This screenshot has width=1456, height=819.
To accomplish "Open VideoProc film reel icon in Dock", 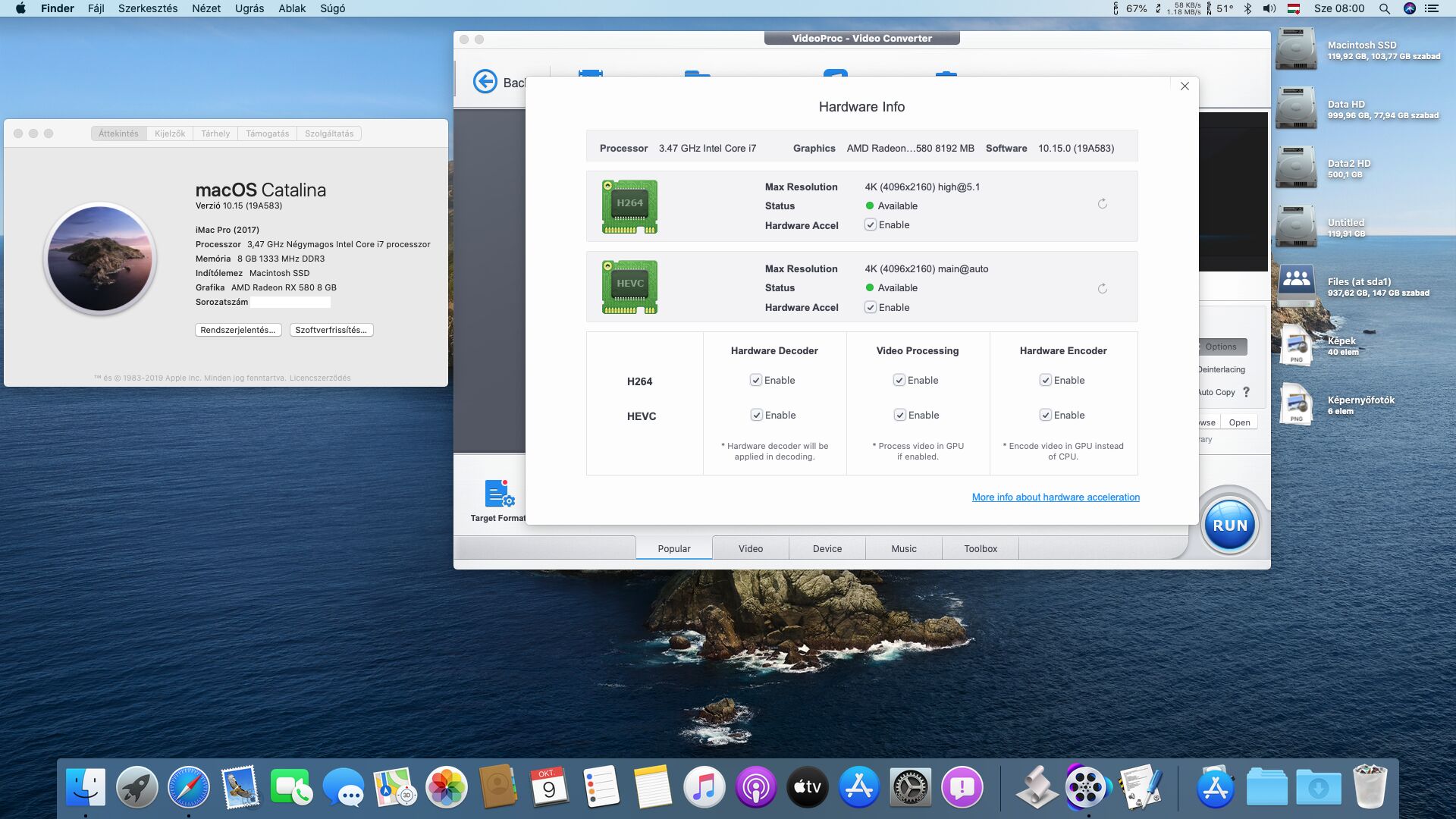I will [1087, 787].
